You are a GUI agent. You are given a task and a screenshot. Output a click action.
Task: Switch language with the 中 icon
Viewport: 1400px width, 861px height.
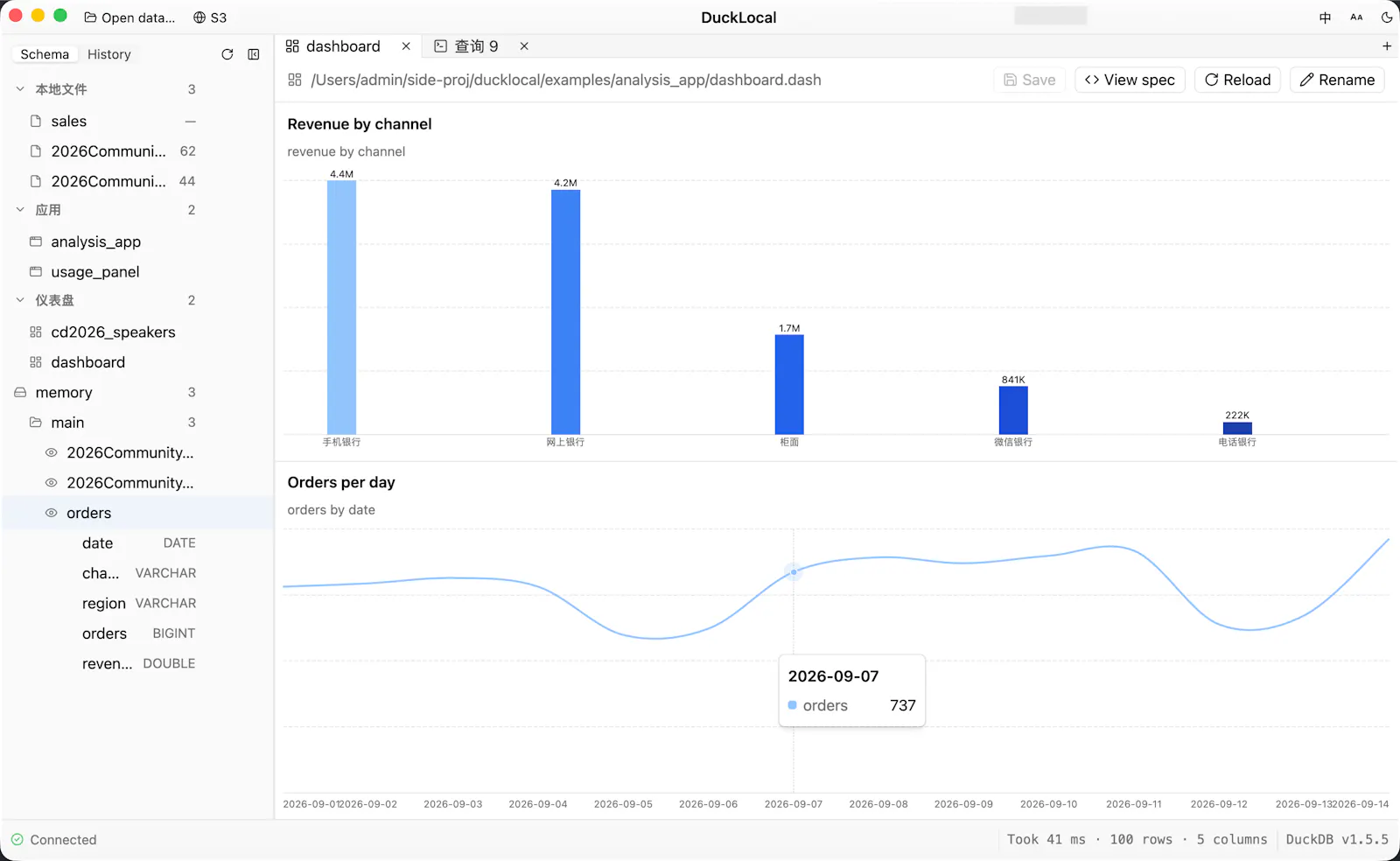[1325, 17]
